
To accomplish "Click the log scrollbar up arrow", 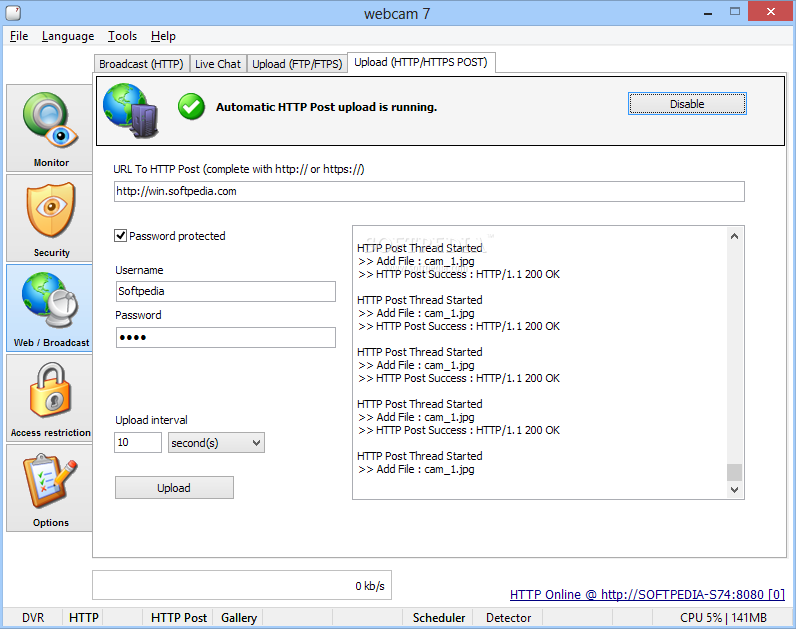I will pos(735,236).
